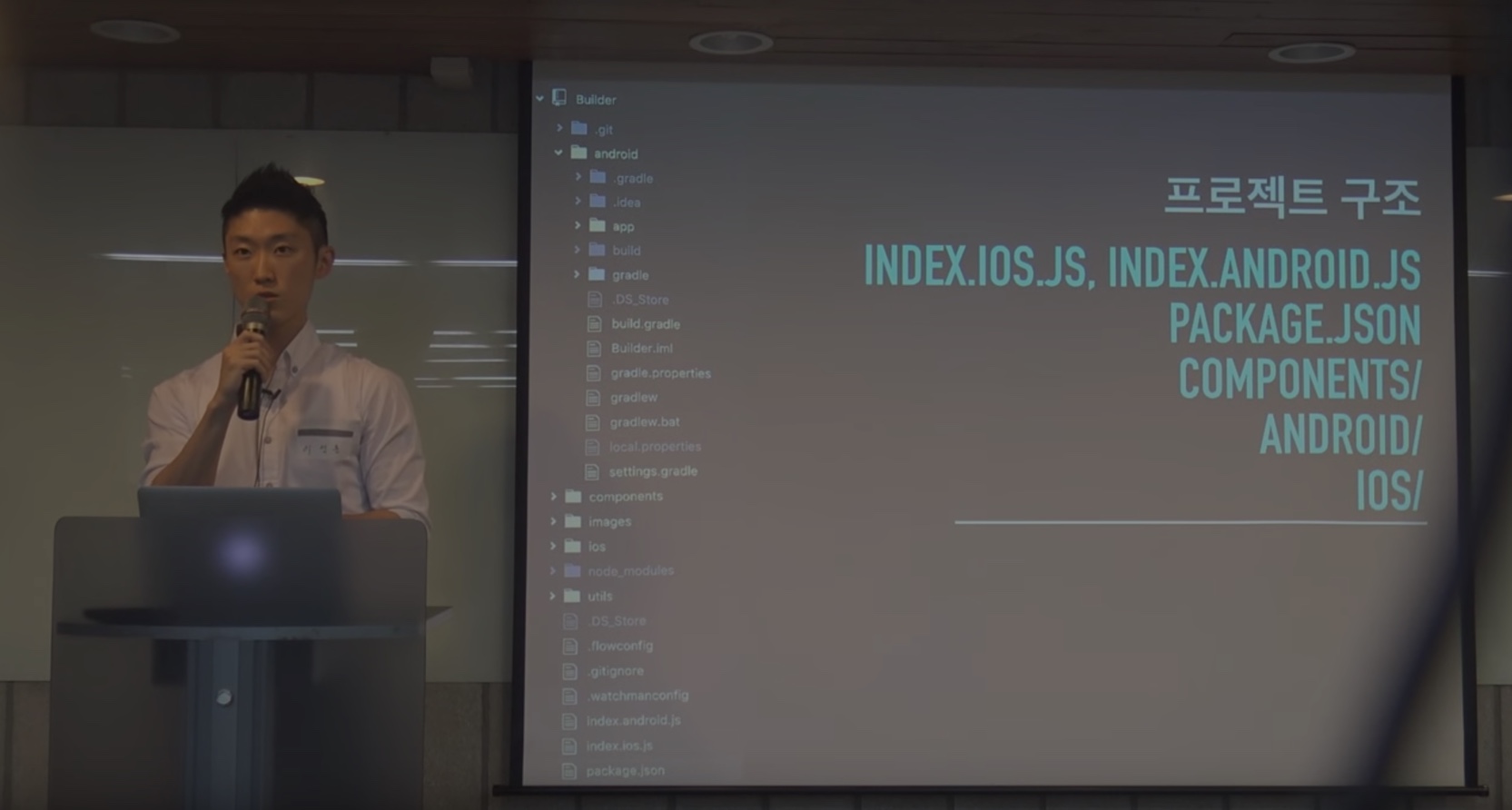This screenshot has width=1512, height=810.
Task: Click the app folder icon
Action: point(597,225)
